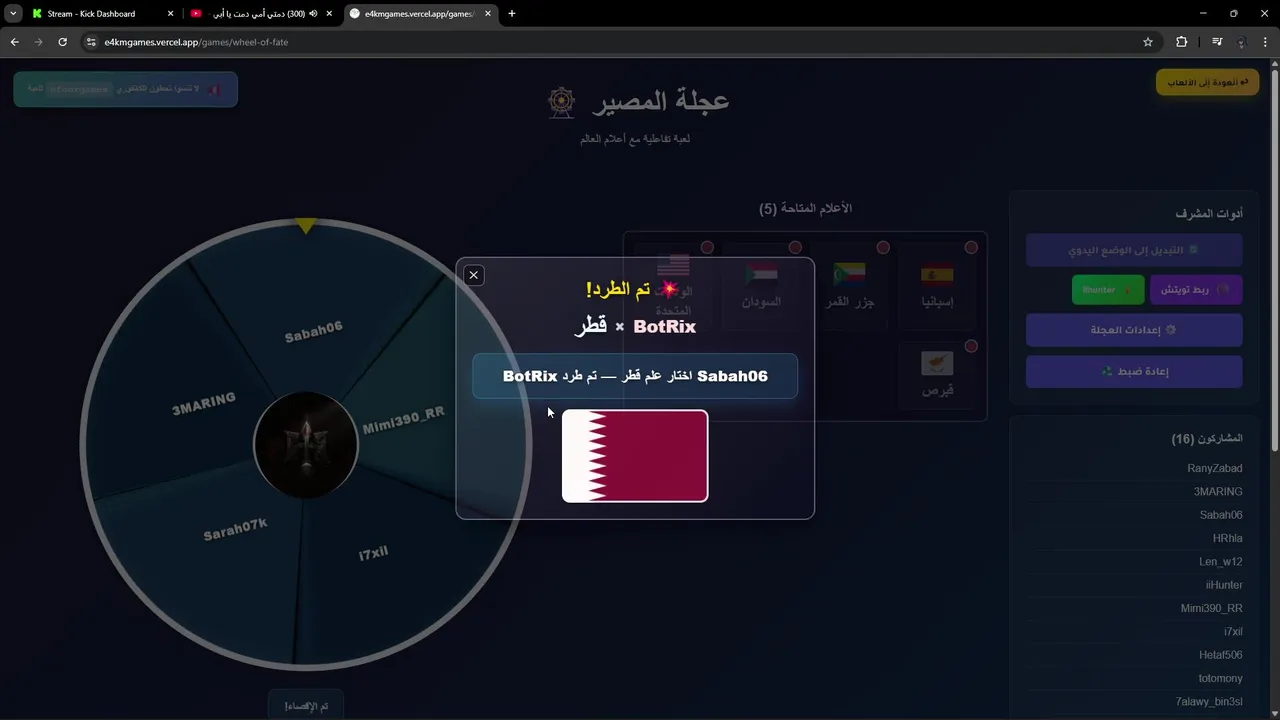Click the back to games yellow button
Image resolution: width=1280 pixels, height=720 pixels.
pyautogui.click(x=1207, y=82)
